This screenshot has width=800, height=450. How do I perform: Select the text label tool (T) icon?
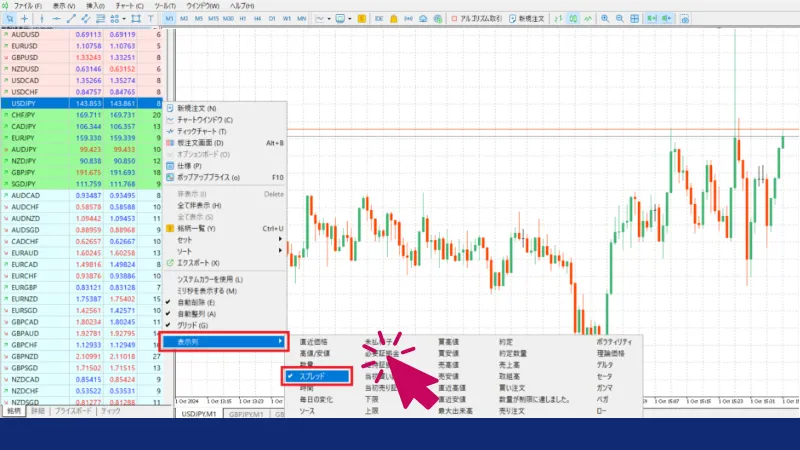click(150, 19)
